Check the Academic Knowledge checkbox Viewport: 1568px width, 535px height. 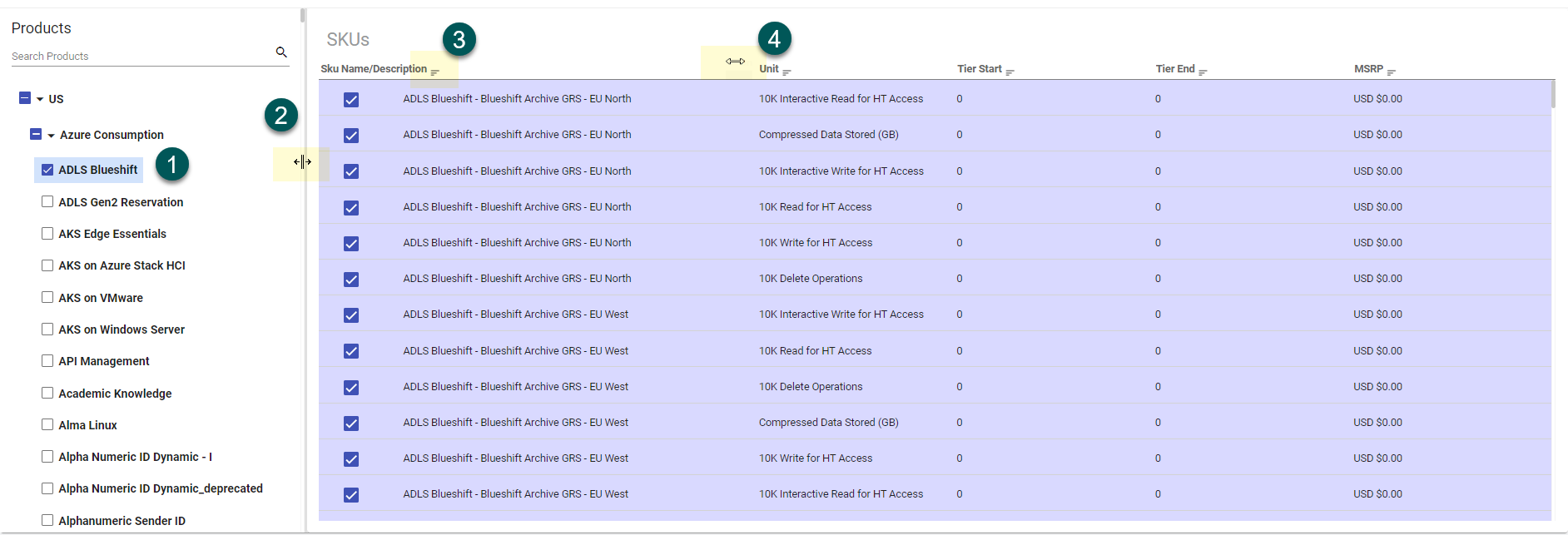(47, 393)
